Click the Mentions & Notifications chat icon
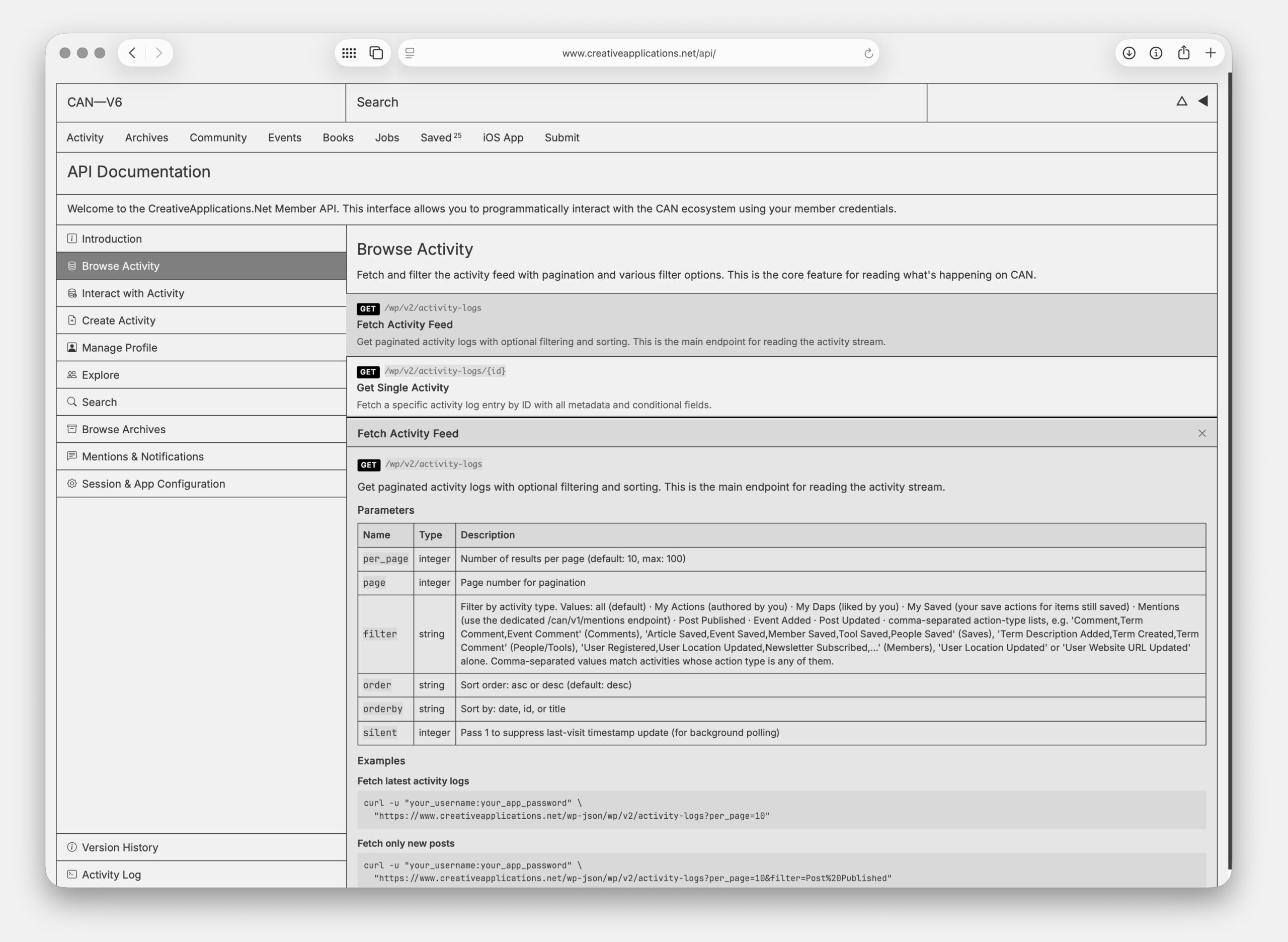Screen dimensions: 1288x942 pyautogui.click(x=72, y=456)
